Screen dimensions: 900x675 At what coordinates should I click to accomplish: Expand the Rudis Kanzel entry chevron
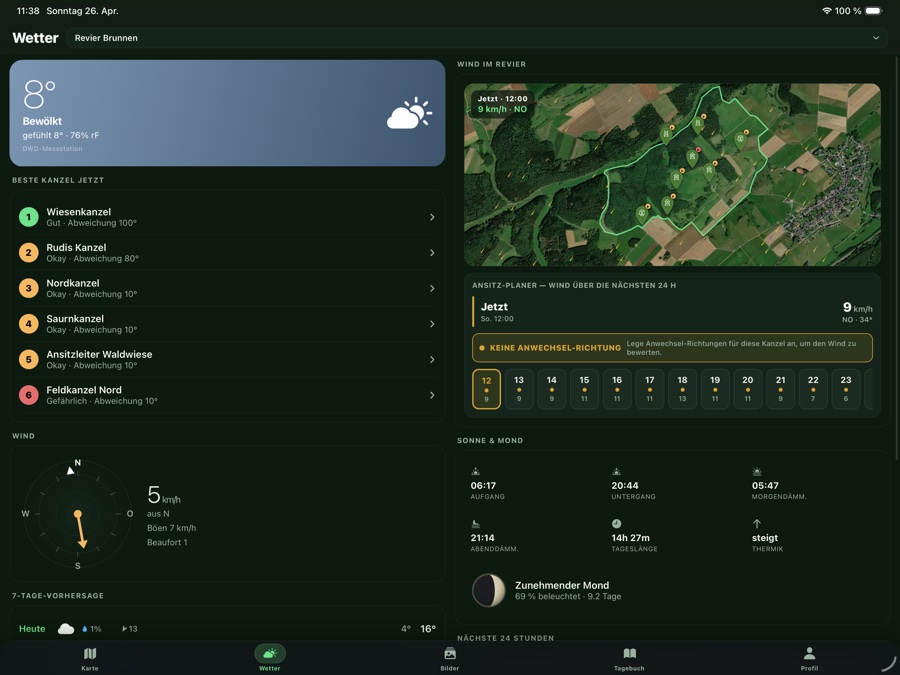point(432,253)
